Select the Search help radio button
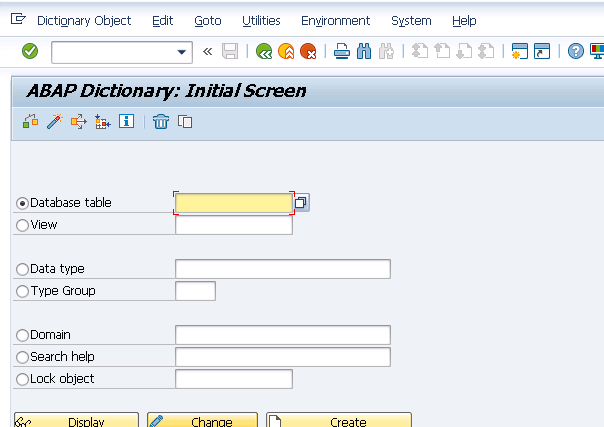The width and height of the screenshot is (604, 427). tap(22, 357)
